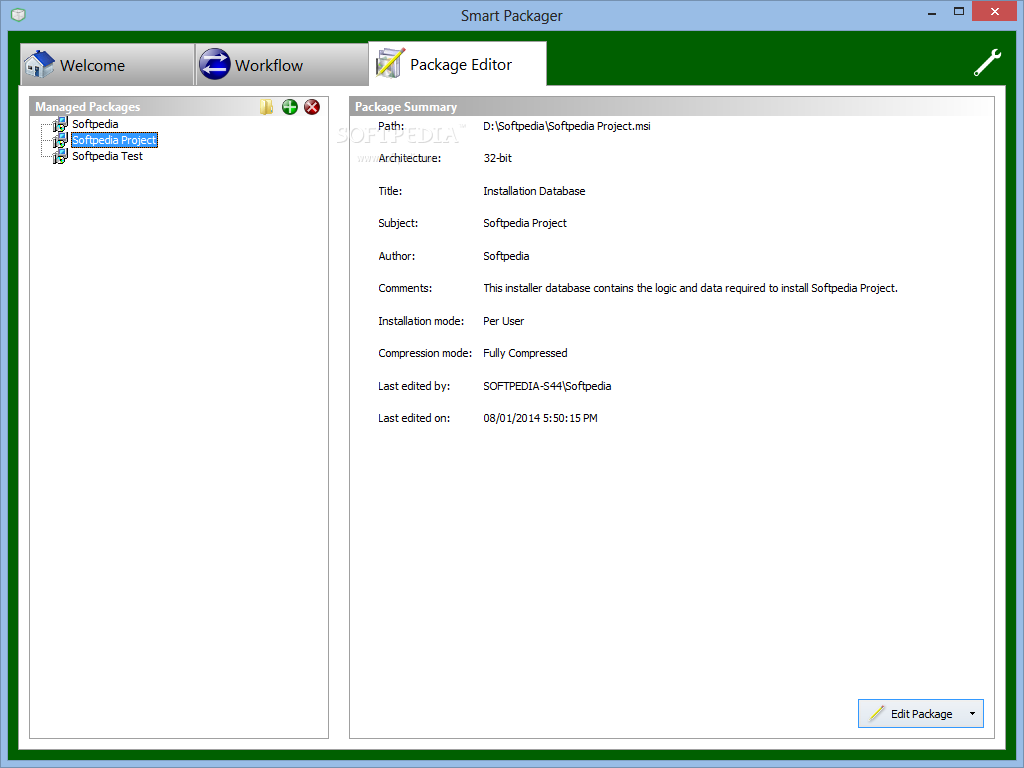Click the 32-bit architecture value
This screenshot has height=768, width=1024.
(498, 158)
